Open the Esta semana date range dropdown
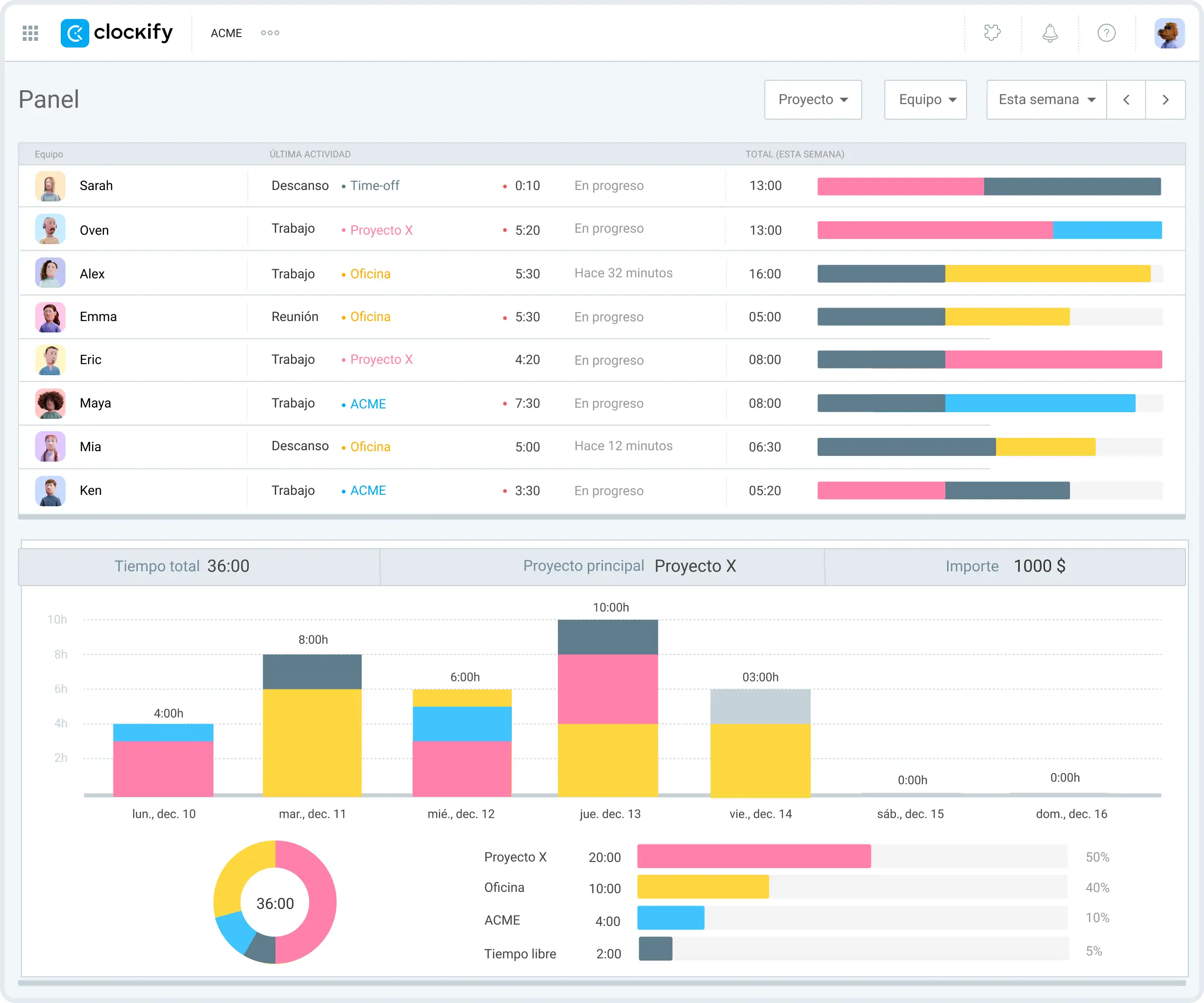Image resolution: width=1204 pixels, height=1003 pixels. (x=1046, y=100)
